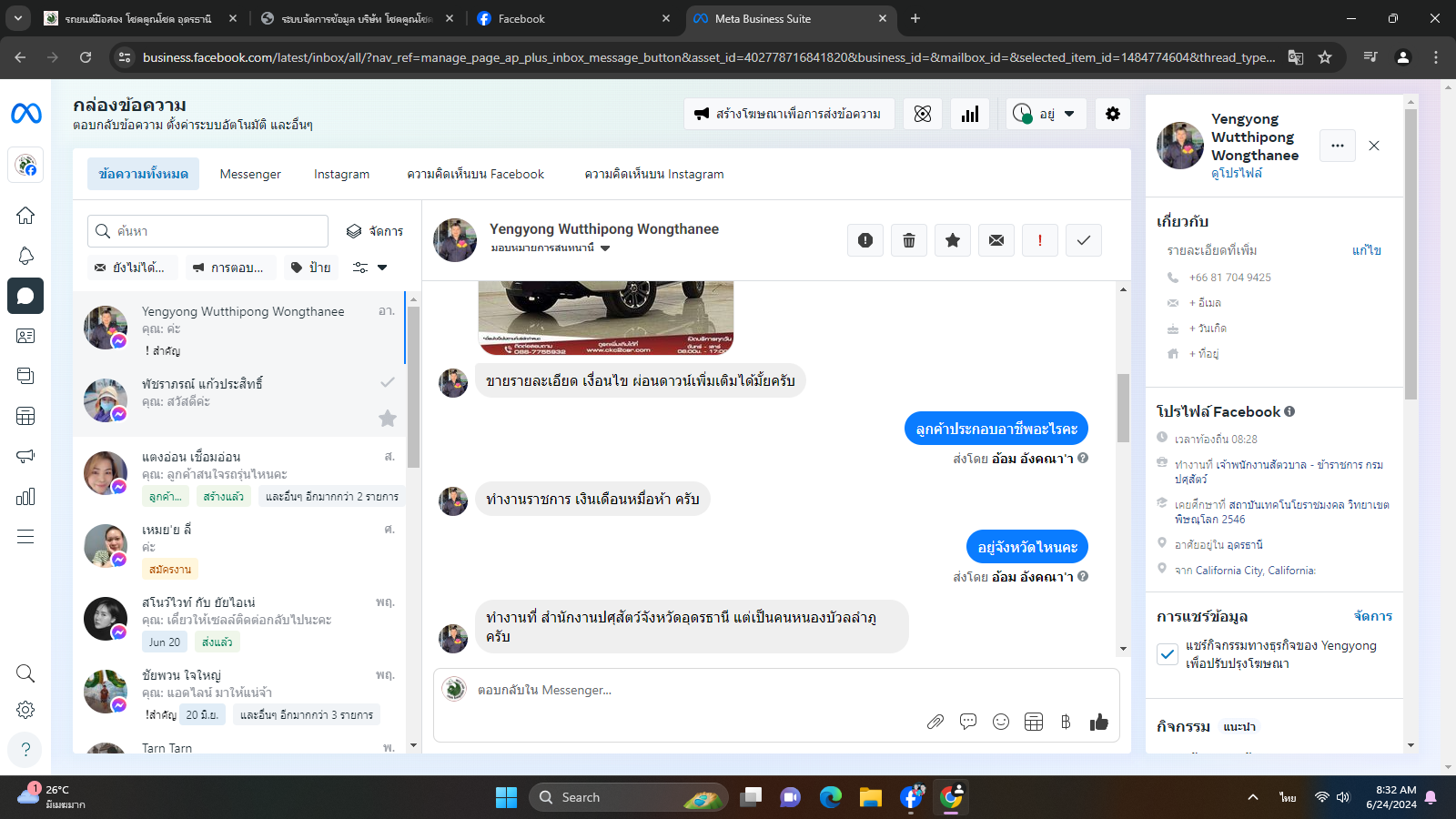Open the contact card icon in sidebar
The height and width of the screenshot is (819, 1456).
[x=25, y=336]
